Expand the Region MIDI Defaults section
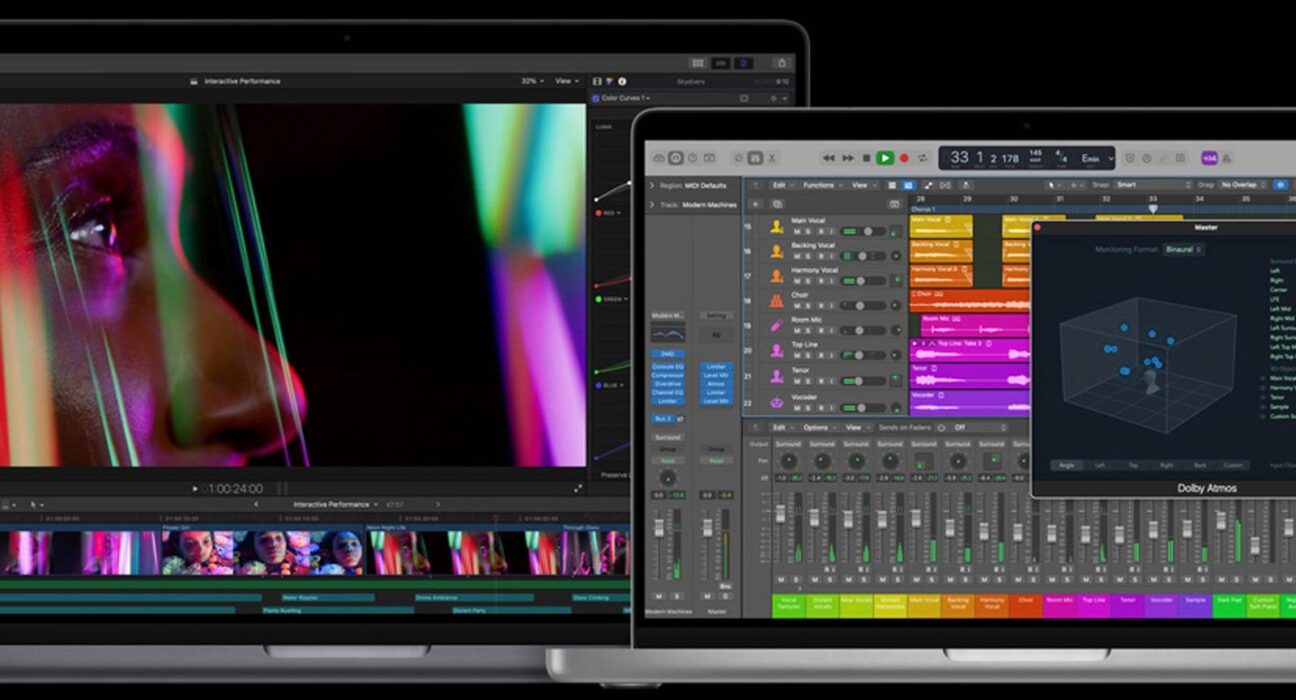The image size is (1296, 700). click(x=652, y=185)
